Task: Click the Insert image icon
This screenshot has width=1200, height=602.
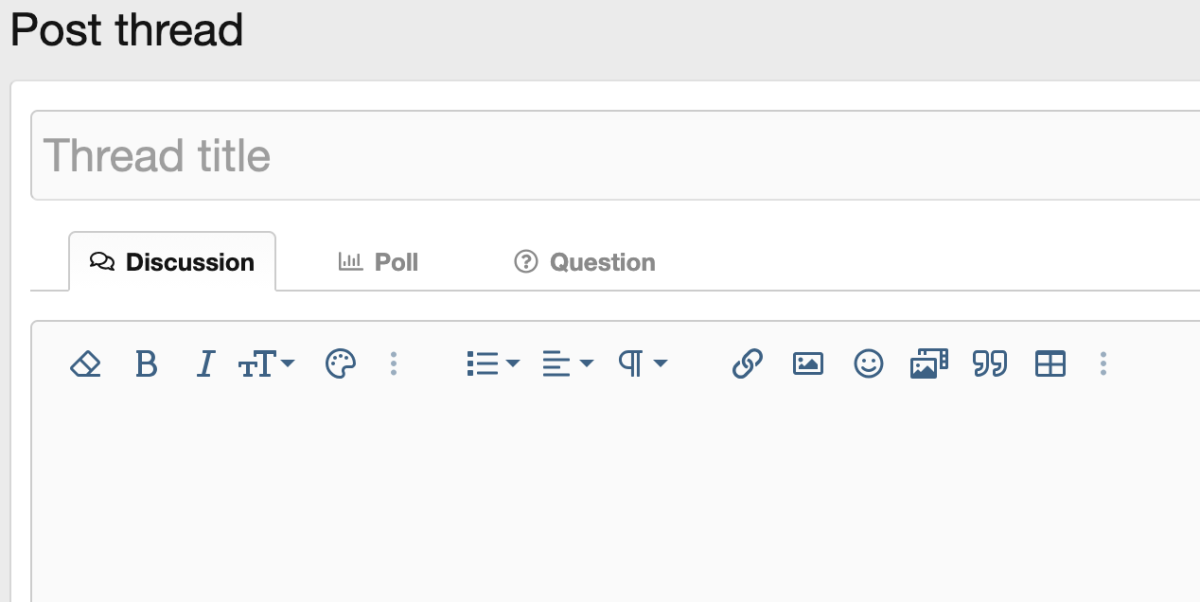Action: tap(808, 364)
